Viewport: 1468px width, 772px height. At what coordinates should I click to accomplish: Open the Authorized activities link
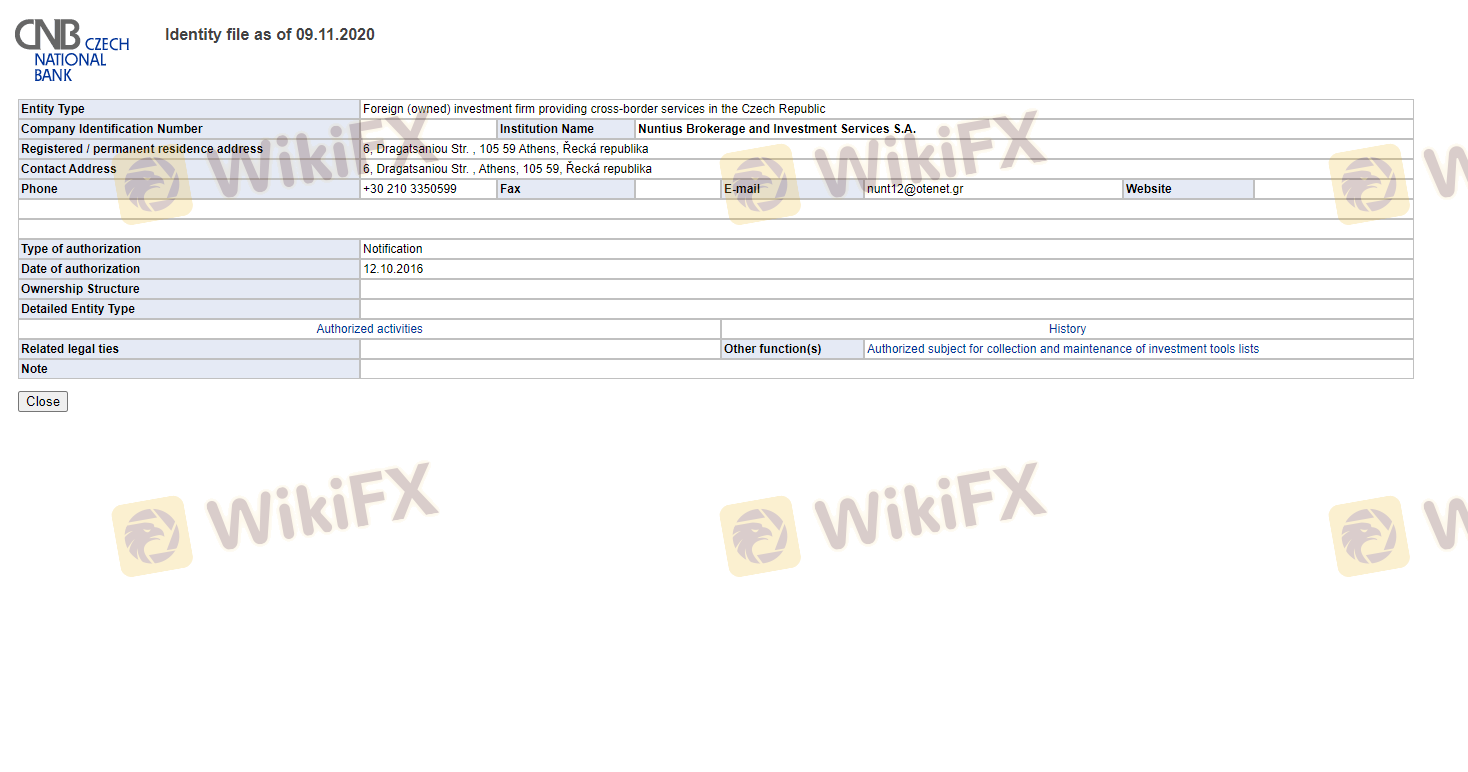click(369, 329)
